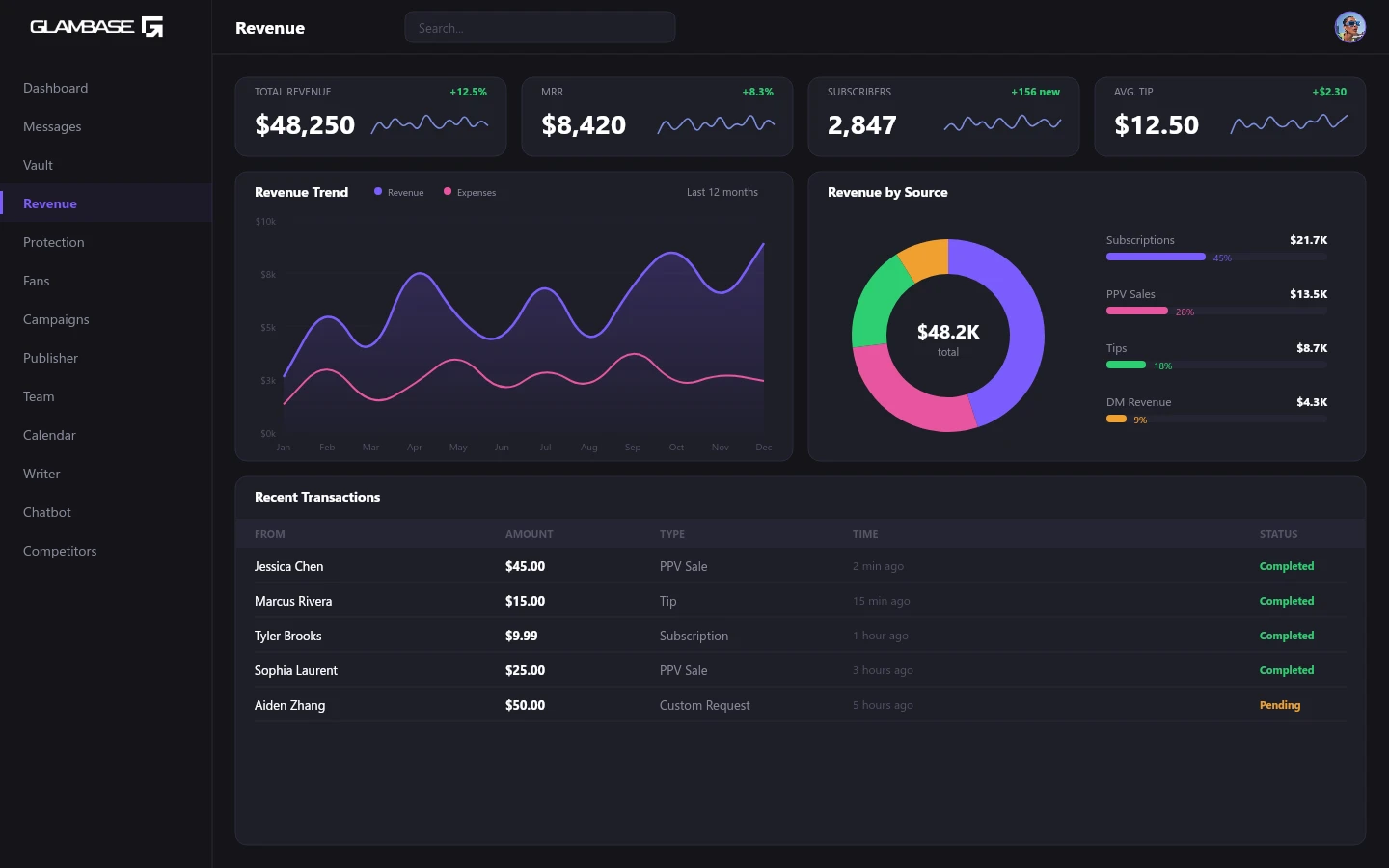
Task: Toggle the Expenses legend dot
Action: tap(448, 192)
